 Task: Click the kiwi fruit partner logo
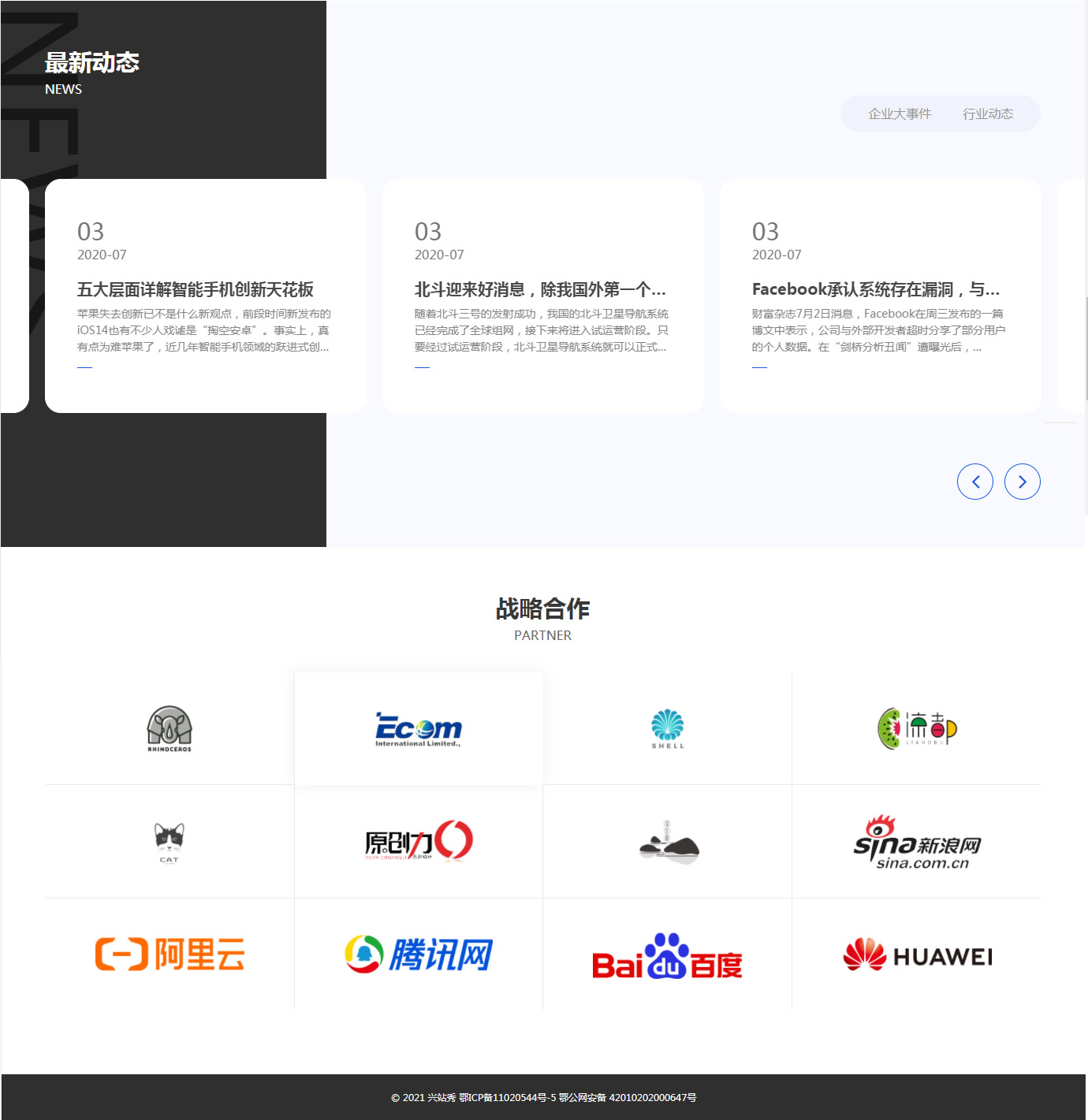[917, 728]
